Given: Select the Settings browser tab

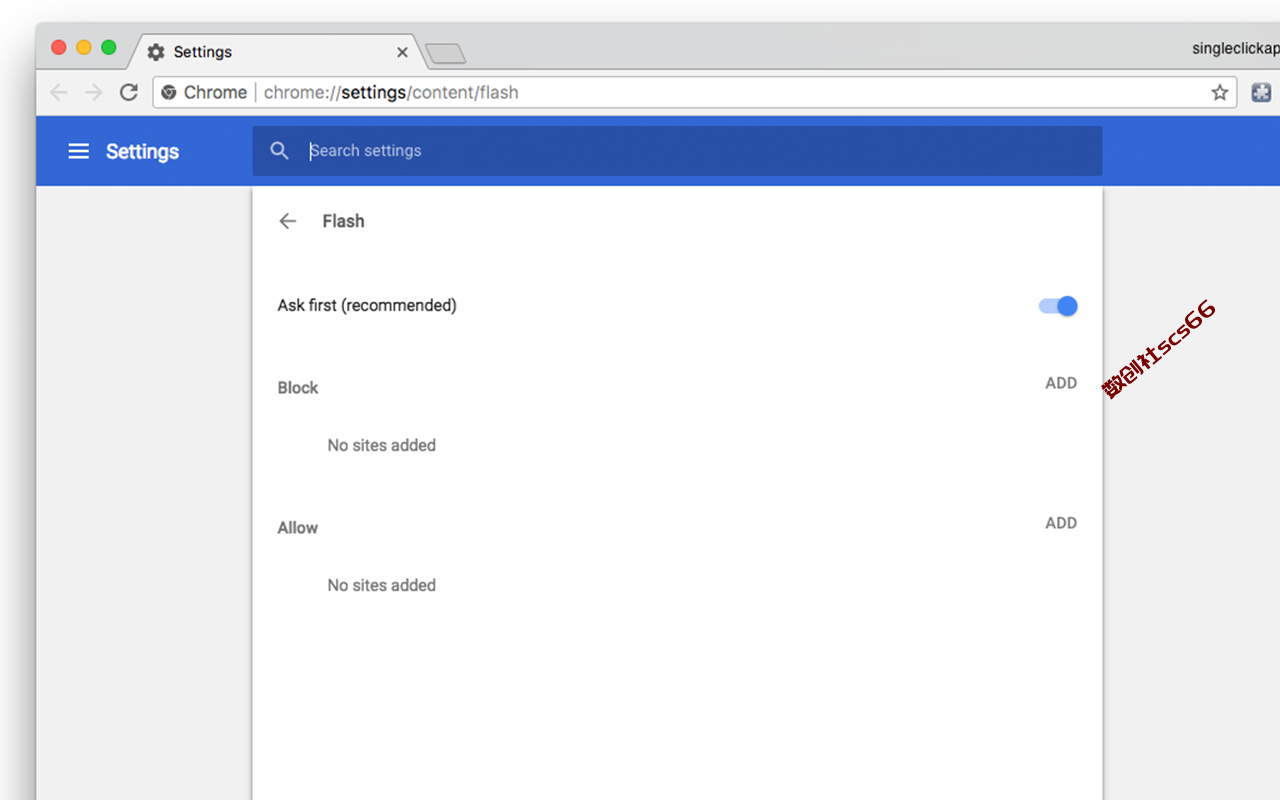Looking at the screenshot, I should tap(278, 51).
